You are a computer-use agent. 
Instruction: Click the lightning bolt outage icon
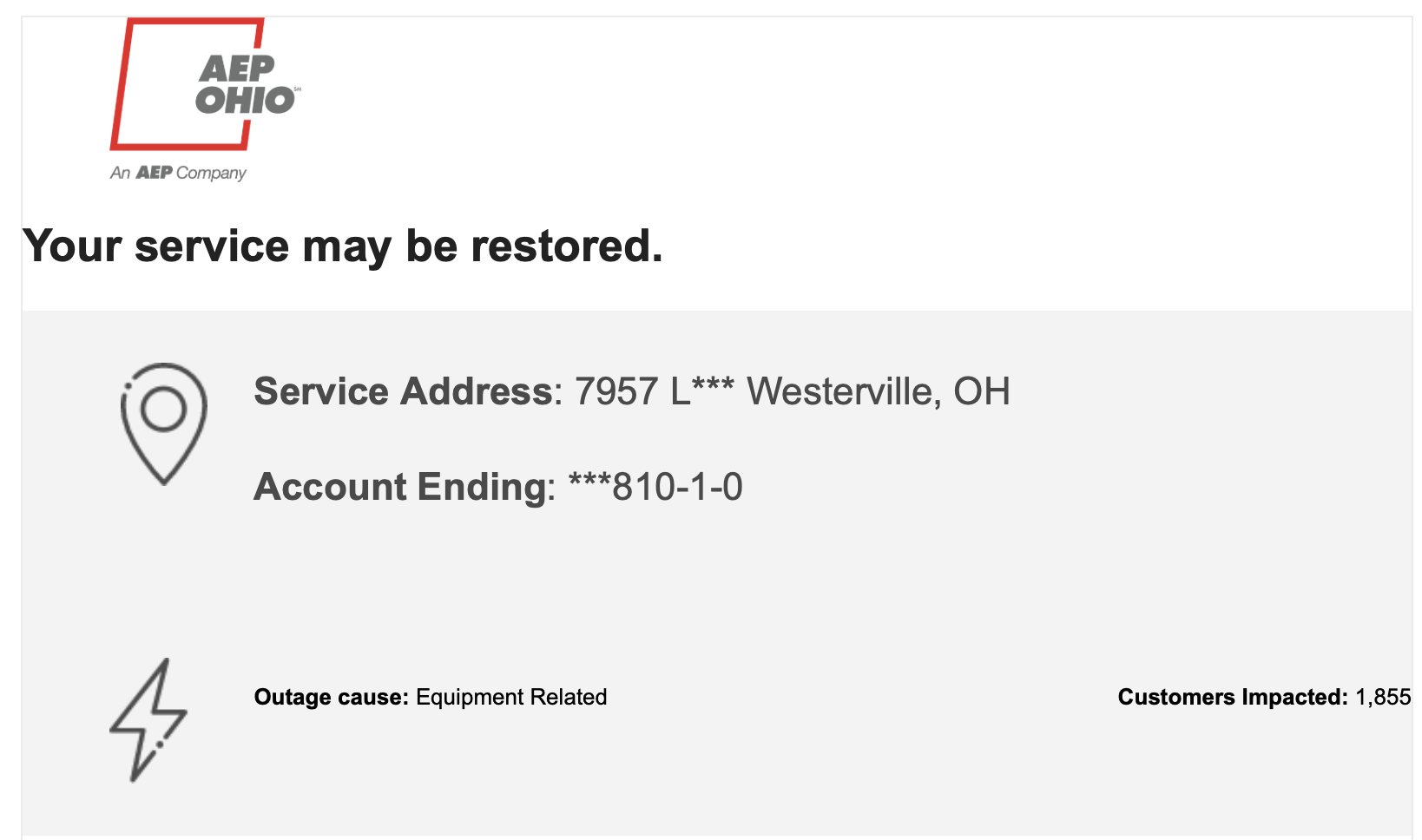[148, 719]
